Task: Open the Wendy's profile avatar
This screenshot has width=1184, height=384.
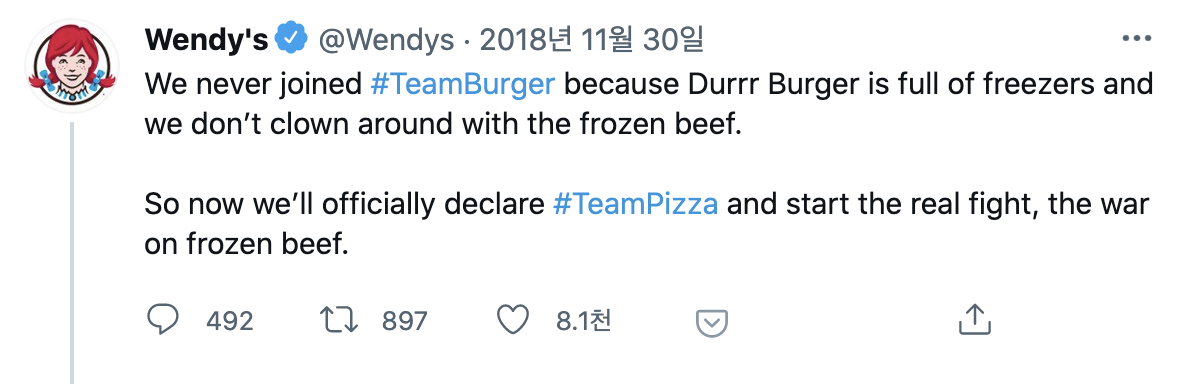Action: (x=72, y=66)
